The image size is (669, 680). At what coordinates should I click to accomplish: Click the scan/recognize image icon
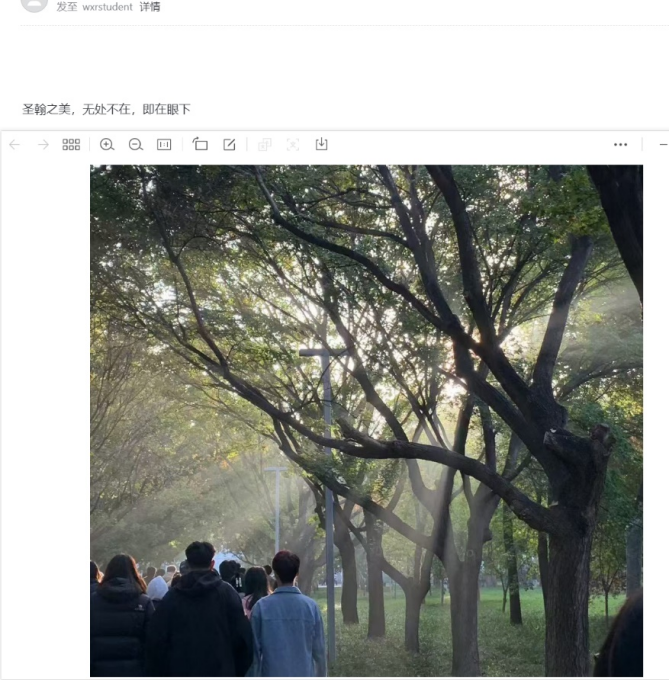[x=293, y=144]
